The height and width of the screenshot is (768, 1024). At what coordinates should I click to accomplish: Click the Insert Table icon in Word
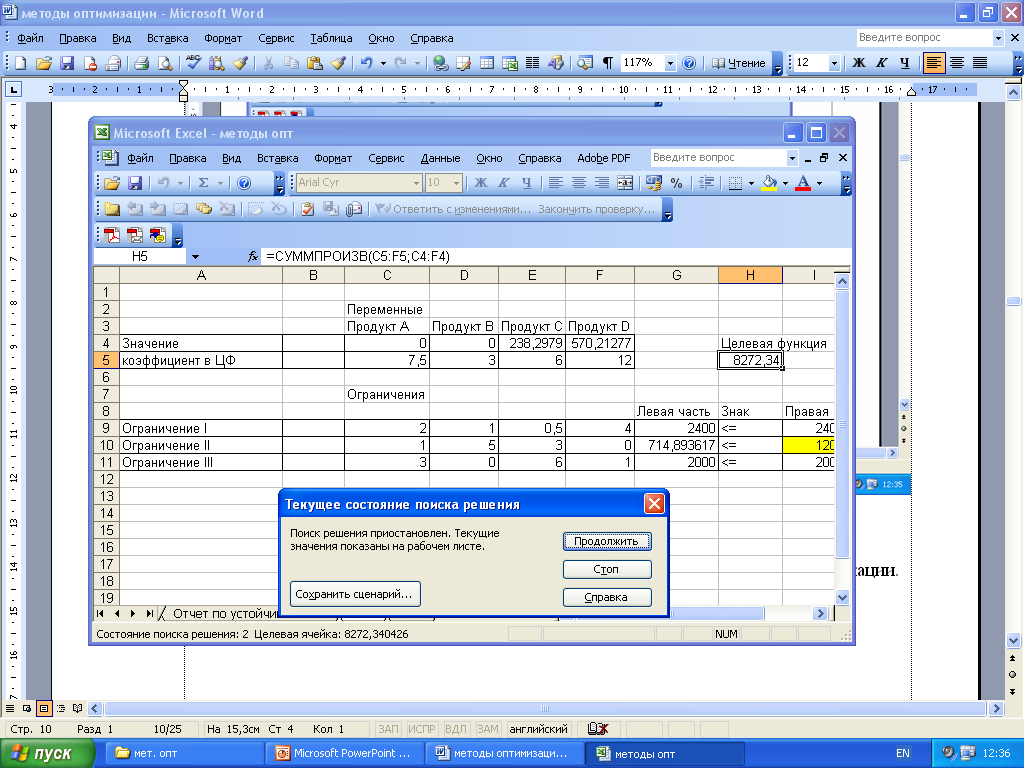[x=487, y=63]
